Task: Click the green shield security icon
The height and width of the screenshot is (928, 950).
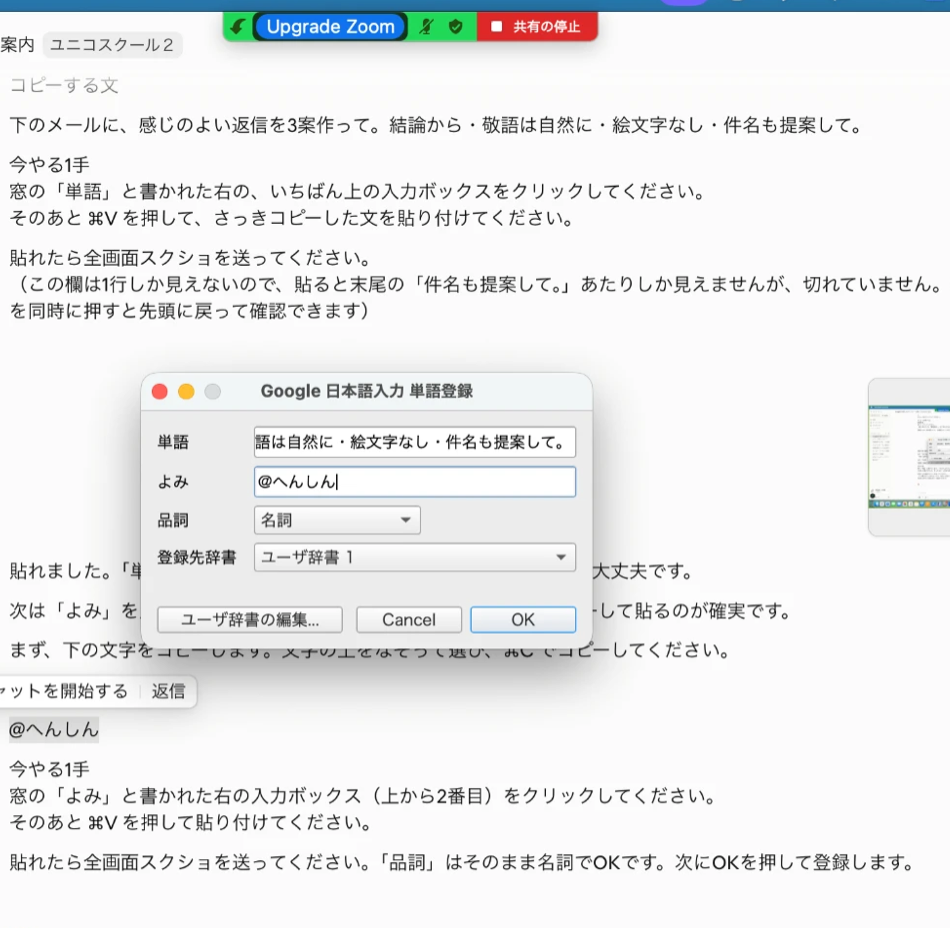Action: [x=456, y=27]
